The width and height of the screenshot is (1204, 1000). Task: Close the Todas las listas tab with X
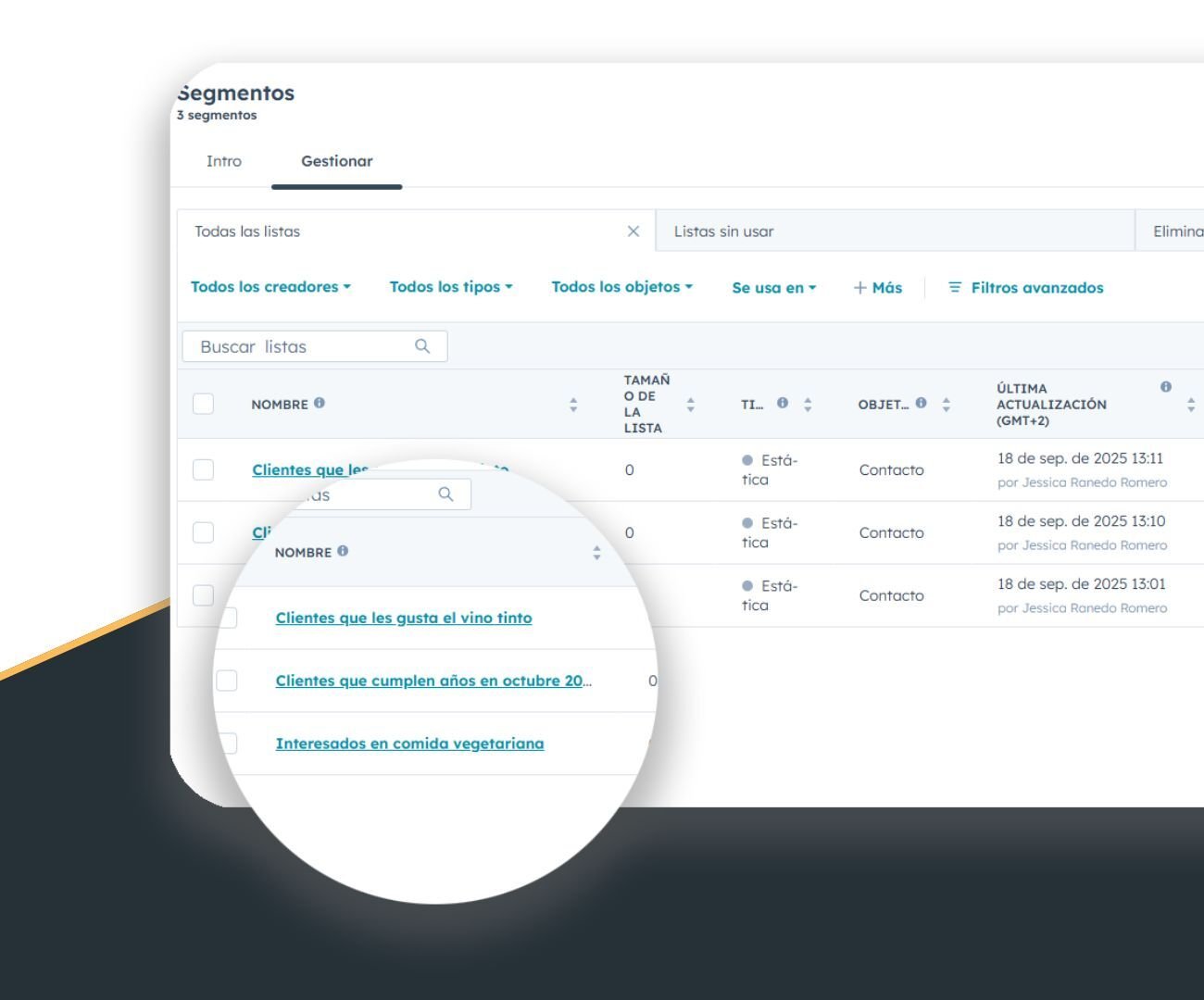[633, 231]
